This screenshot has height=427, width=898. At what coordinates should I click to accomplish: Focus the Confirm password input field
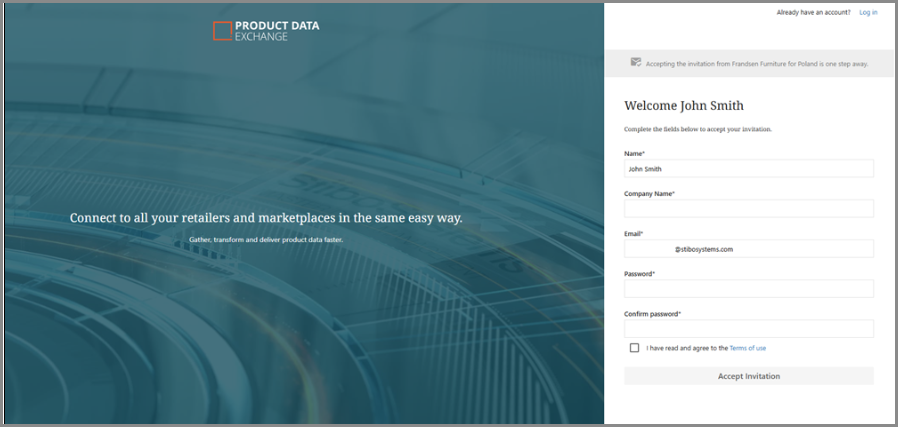coord(748,328)
